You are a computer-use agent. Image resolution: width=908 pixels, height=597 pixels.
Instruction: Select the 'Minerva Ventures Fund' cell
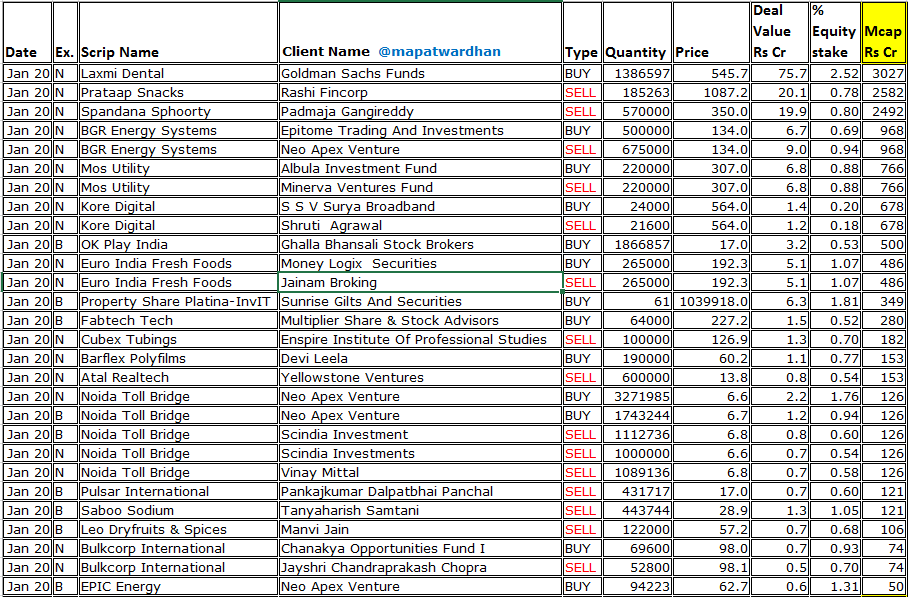coord(420,188)
